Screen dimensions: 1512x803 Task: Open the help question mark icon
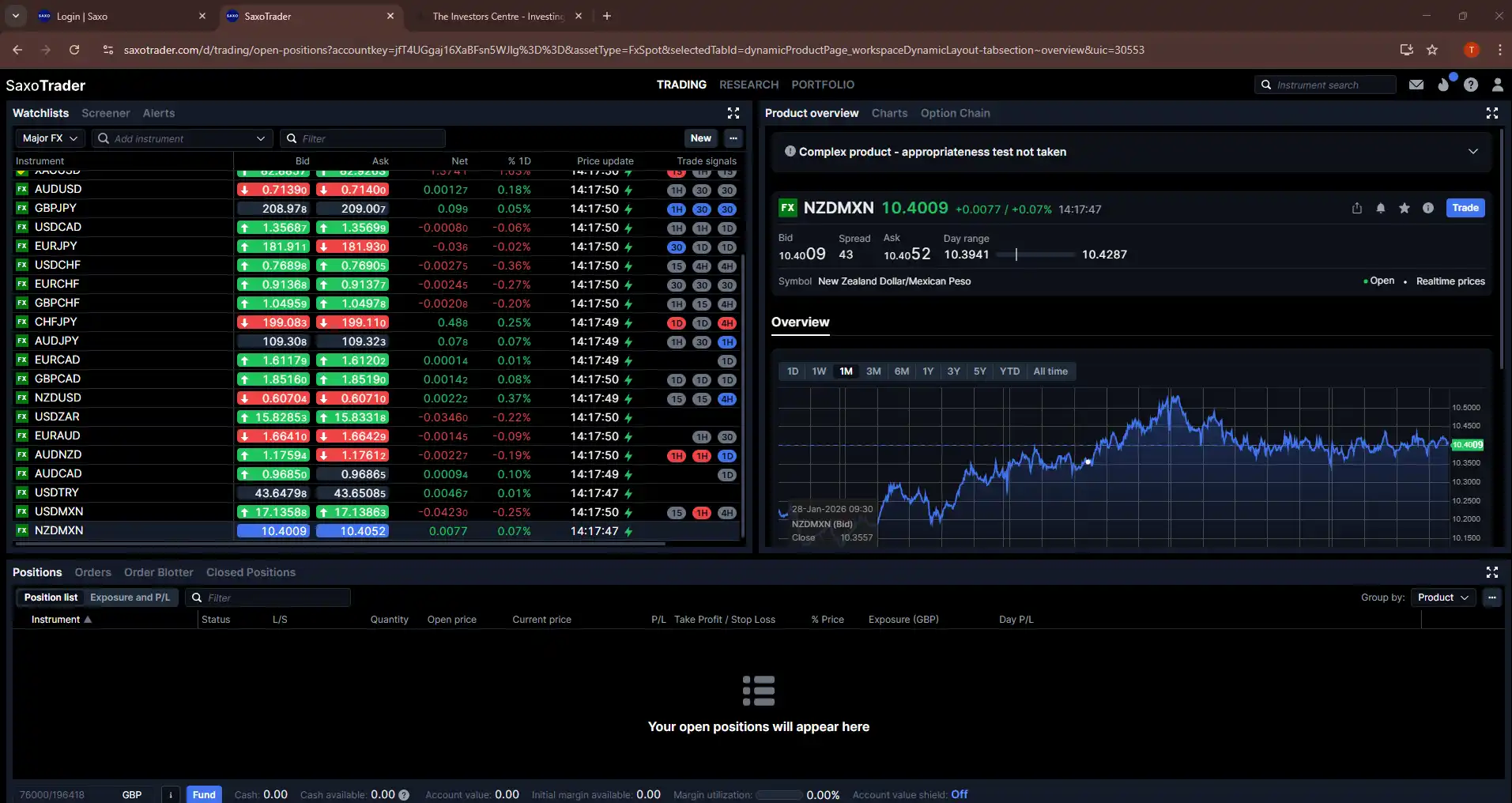[1471, 85]
